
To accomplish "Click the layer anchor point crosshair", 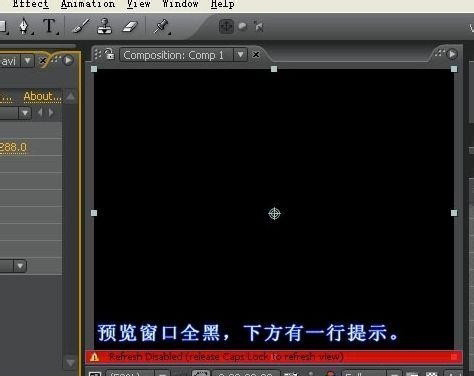I will pyautogui.click(x=274, y=213).
